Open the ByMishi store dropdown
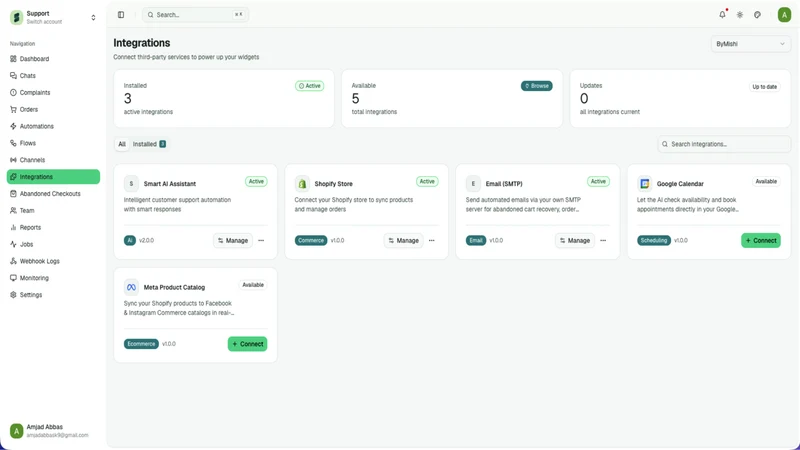800x450 pixels. [x=750, y=44]
